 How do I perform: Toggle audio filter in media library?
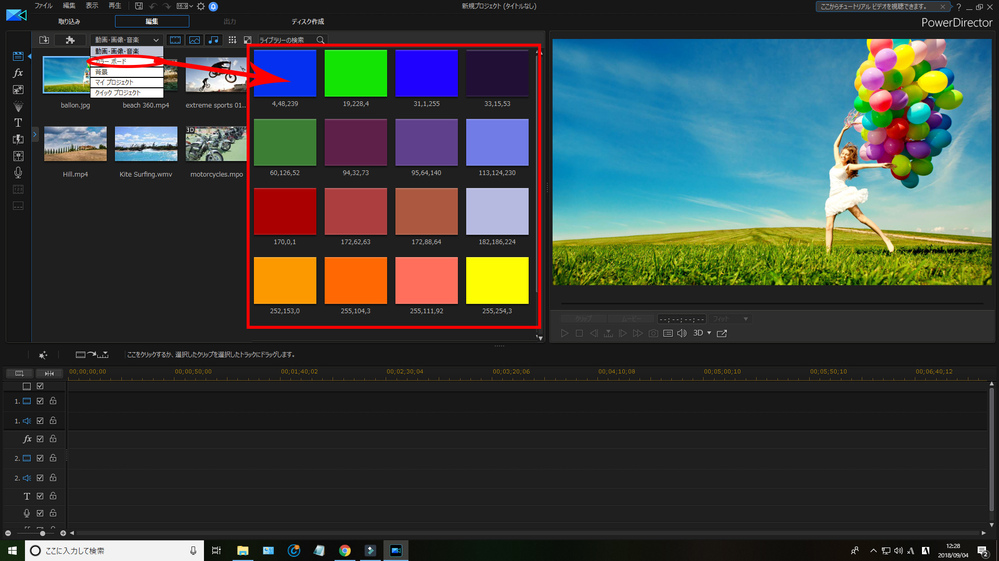pyautogui.click(x=213, y=40)
